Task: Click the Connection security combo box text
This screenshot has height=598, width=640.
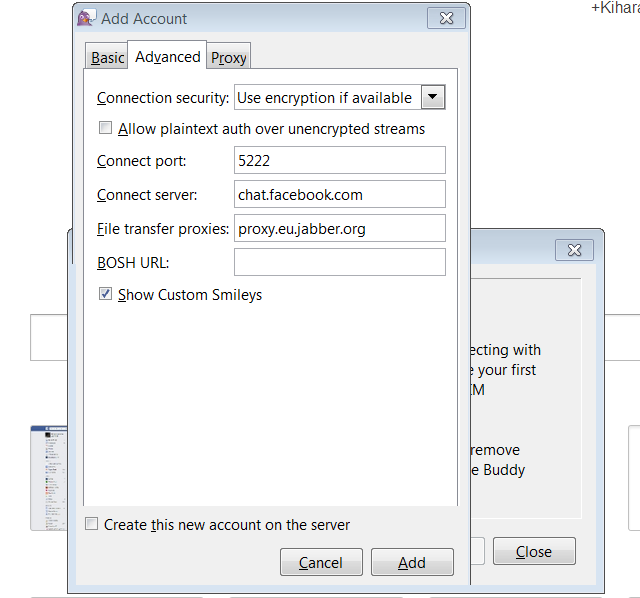Action: (x=326, y=98)
